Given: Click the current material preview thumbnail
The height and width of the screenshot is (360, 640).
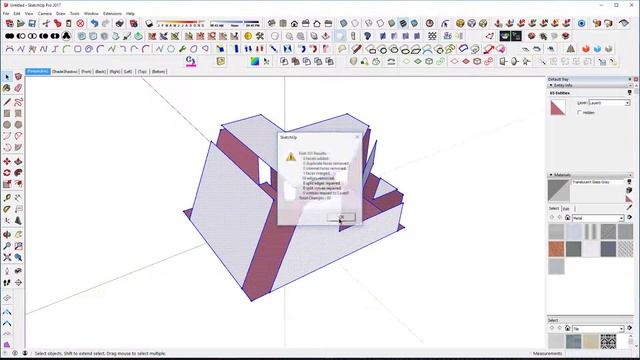Looking at the screenshot, I should [558, 190].
